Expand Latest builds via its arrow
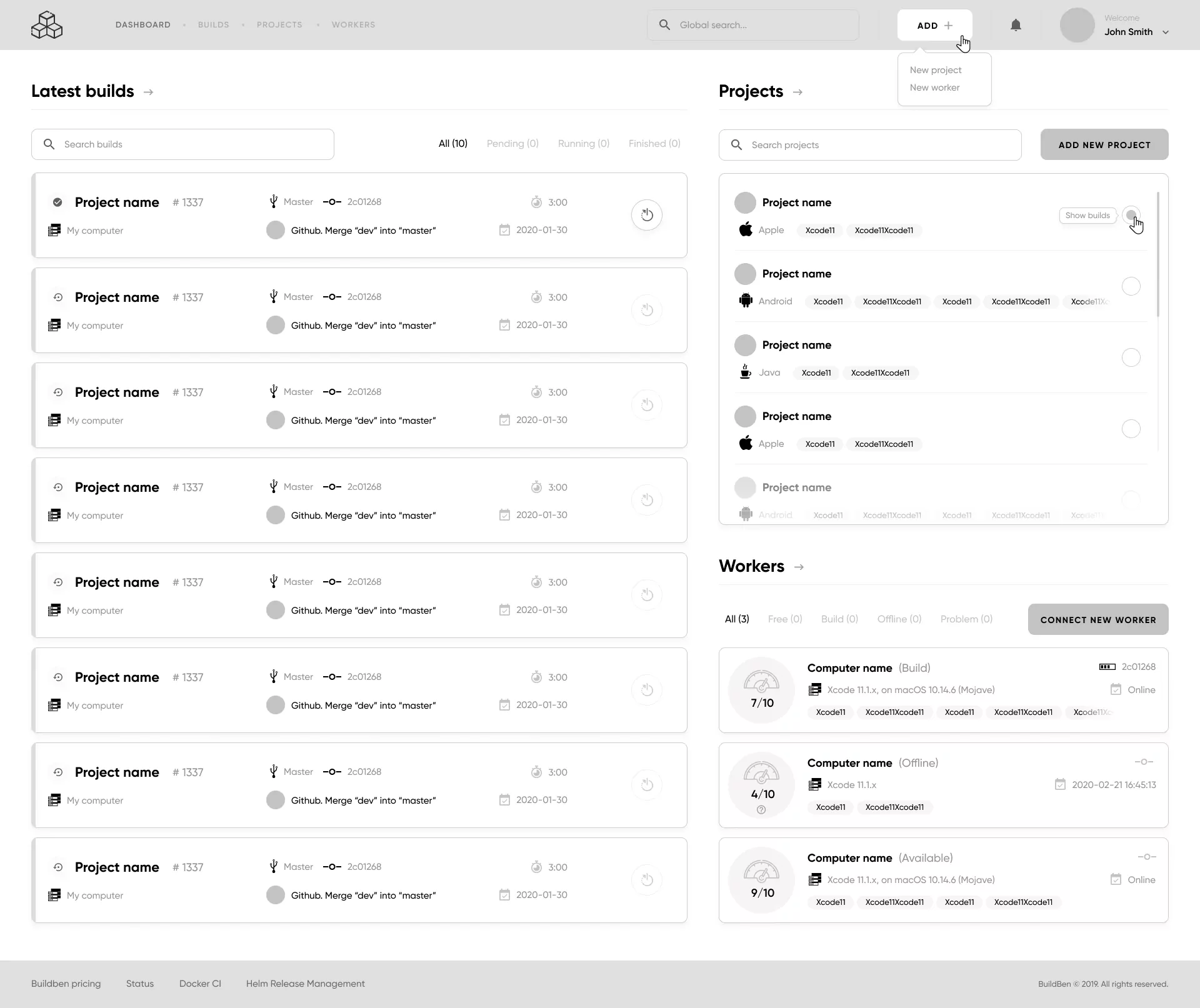The image size is (1200, 1008). coord(148,91)
